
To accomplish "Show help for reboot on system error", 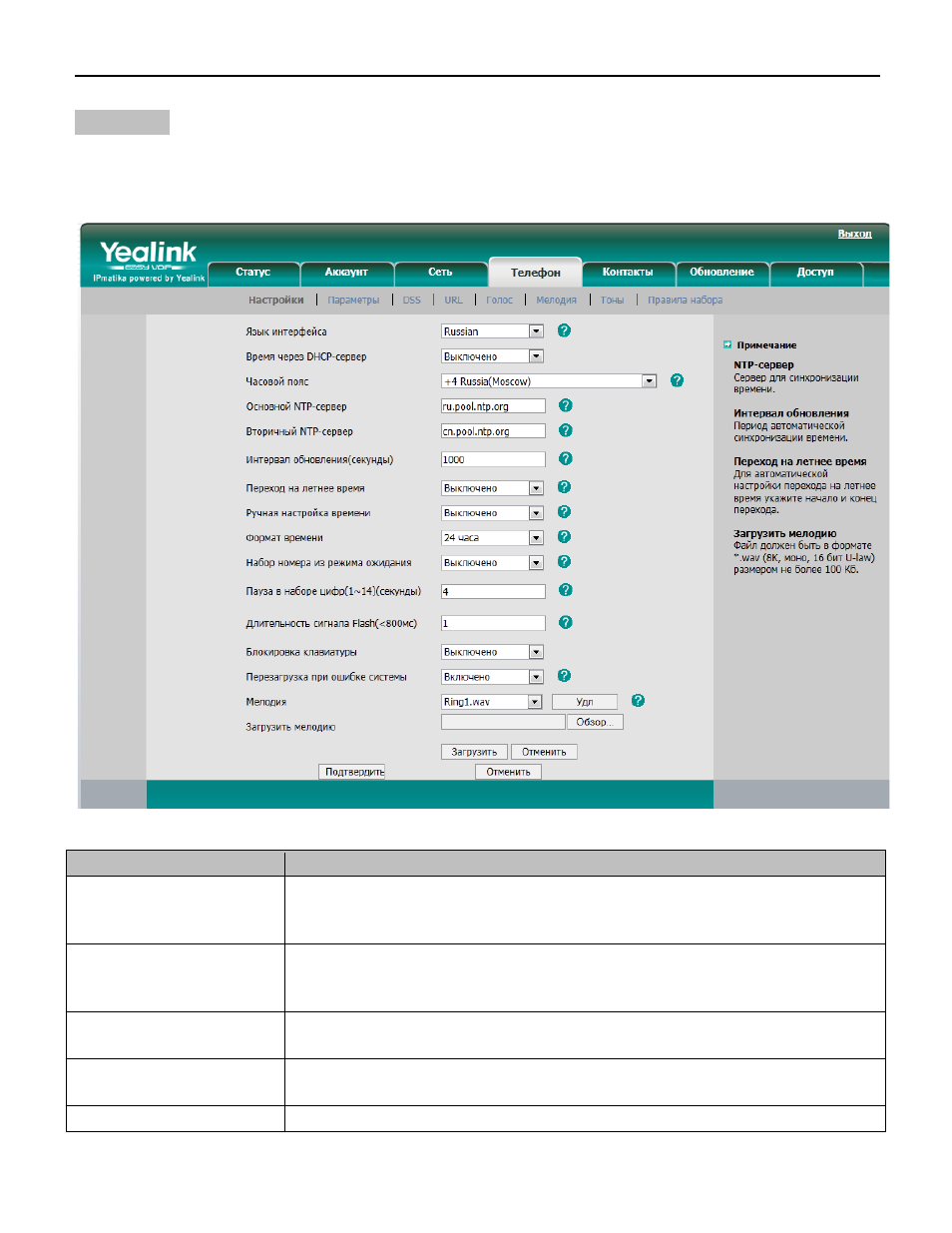I will [564, 676].
